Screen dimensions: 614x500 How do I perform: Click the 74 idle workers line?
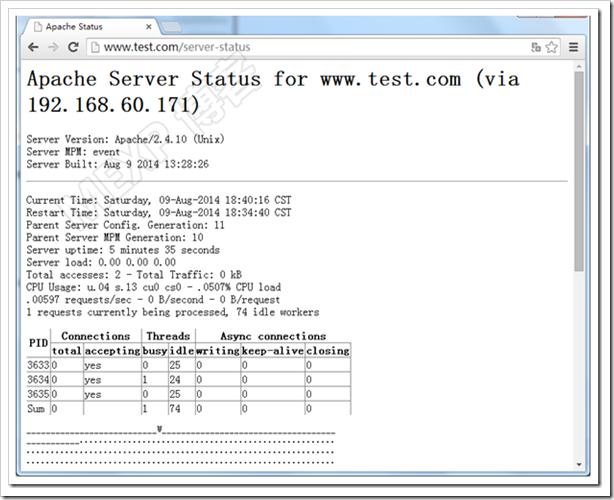tap(172, 312)
